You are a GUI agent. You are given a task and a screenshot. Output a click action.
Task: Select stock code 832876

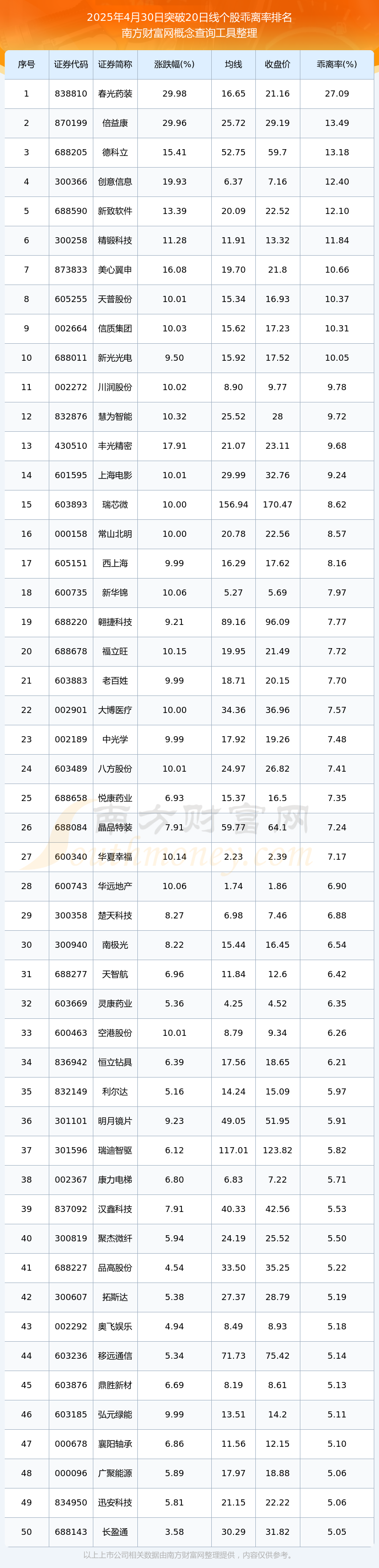(71, 416)
